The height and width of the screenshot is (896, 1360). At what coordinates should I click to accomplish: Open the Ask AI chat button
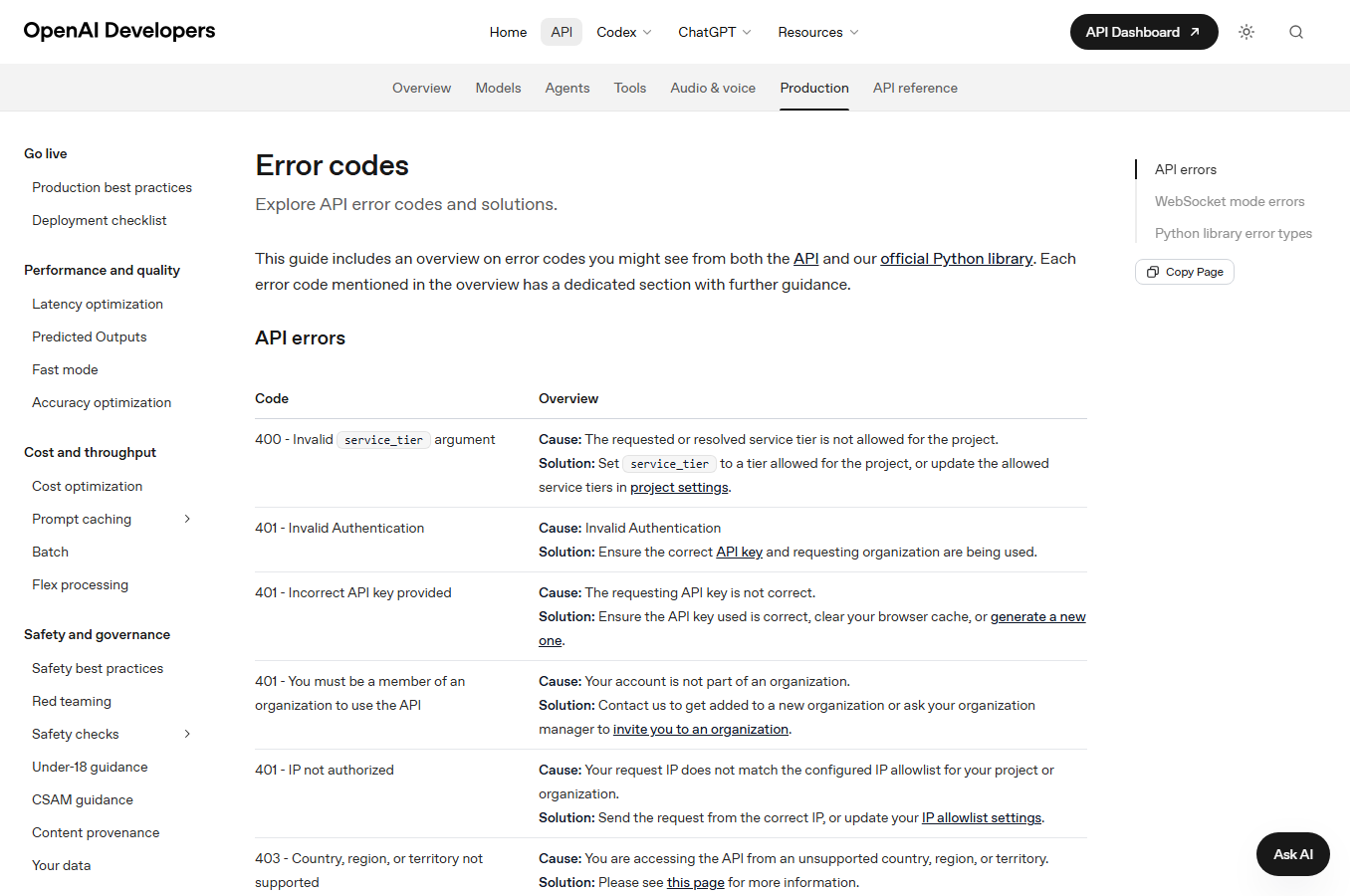pyautogui.click(x=1293, y=854)
